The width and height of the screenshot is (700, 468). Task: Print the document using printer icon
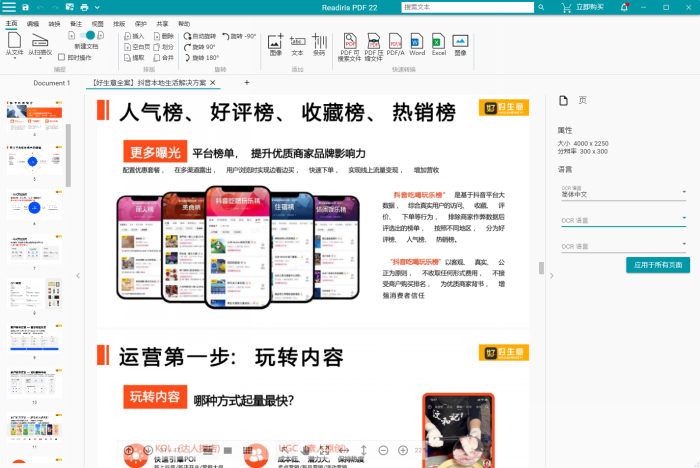click(84, 7)
